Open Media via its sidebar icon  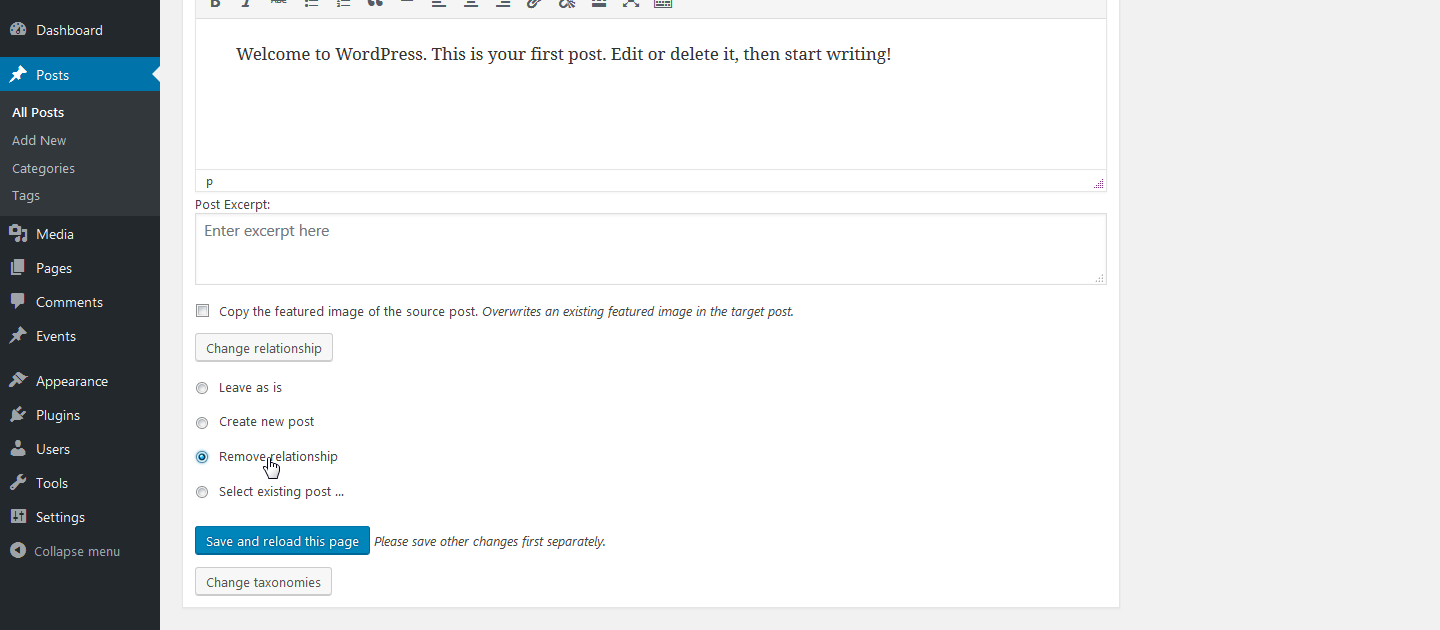(18, 234)
